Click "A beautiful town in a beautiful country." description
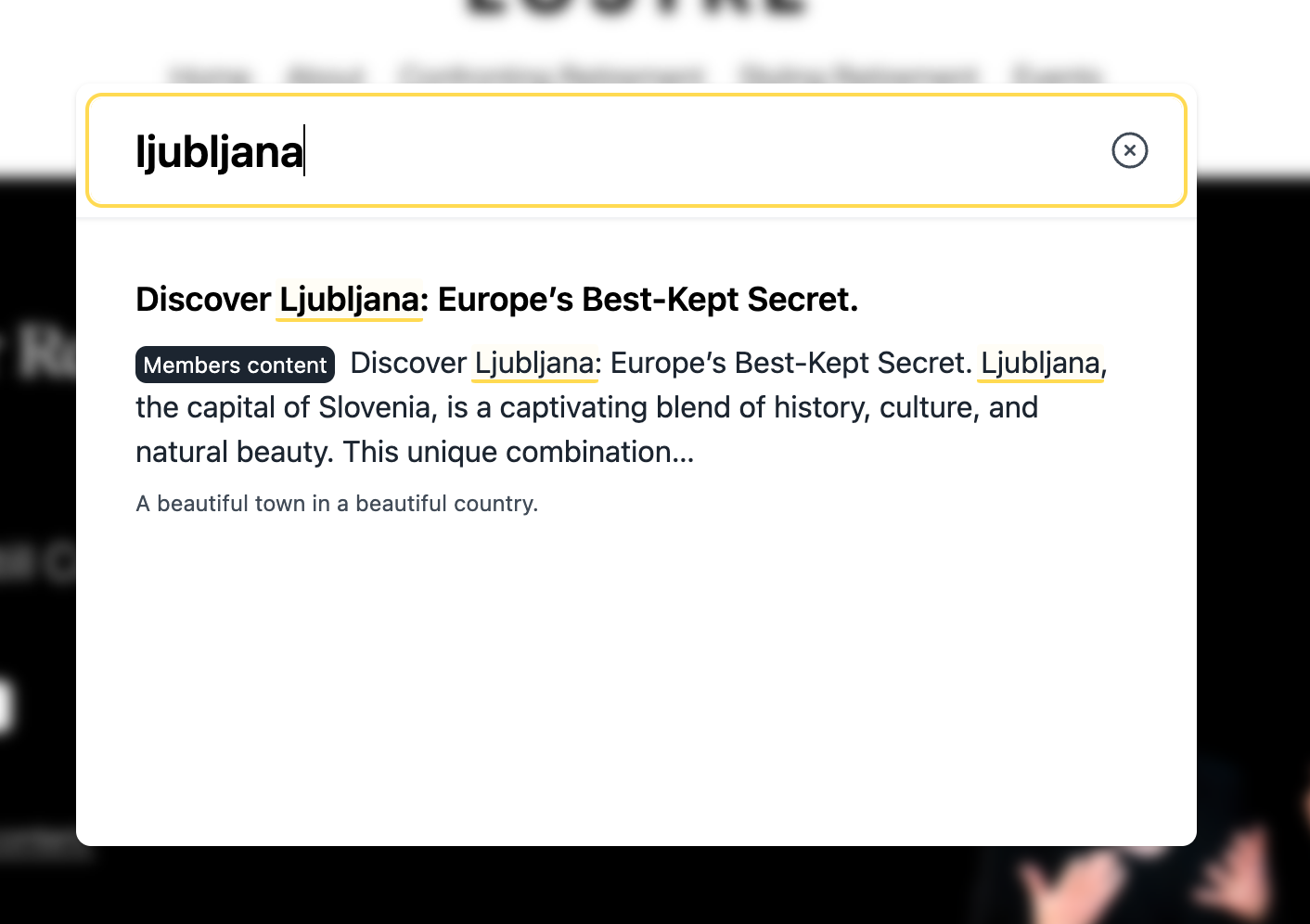 (x=337, y=504)
